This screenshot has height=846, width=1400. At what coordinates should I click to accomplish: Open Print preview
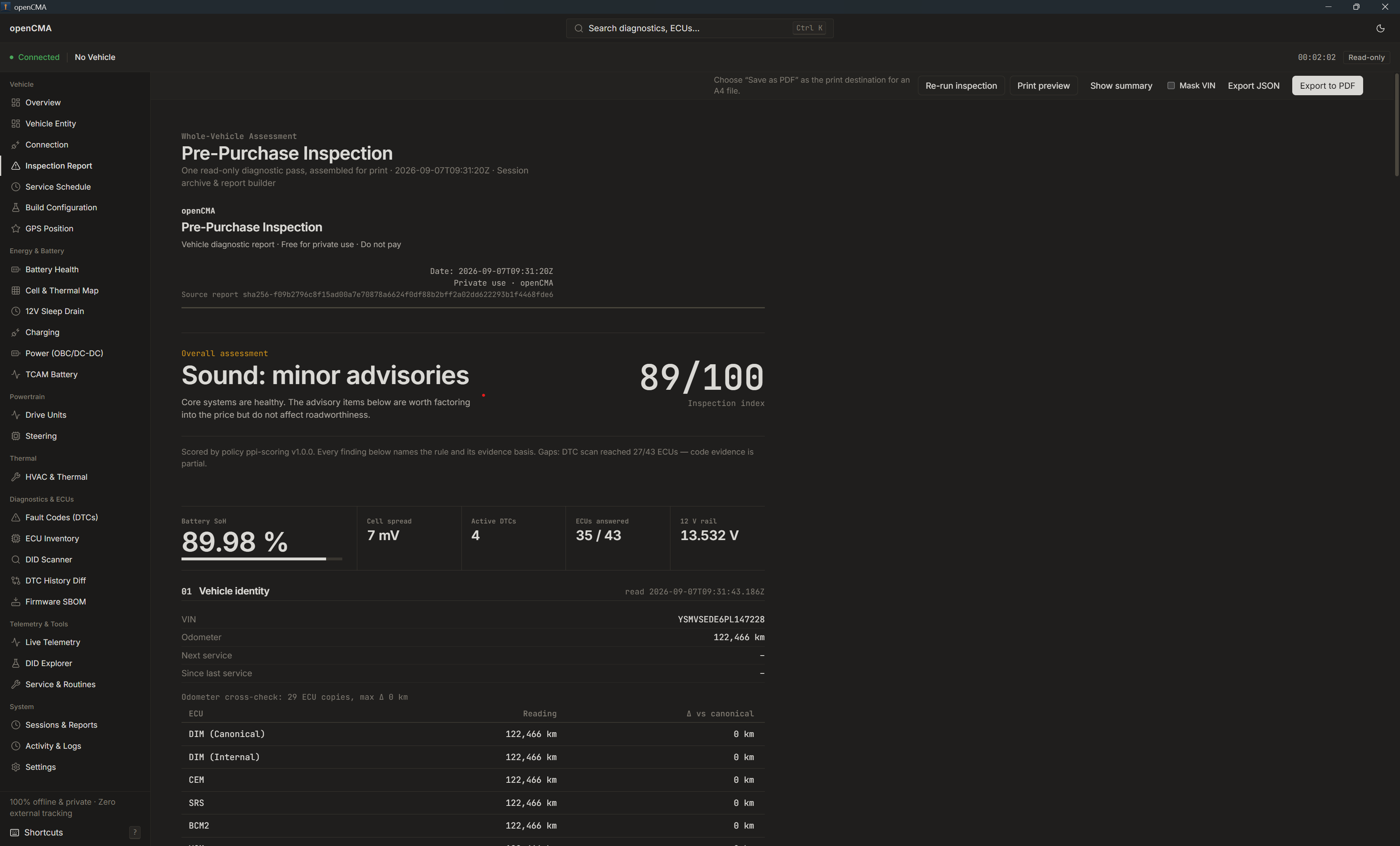coord(1043,86)
